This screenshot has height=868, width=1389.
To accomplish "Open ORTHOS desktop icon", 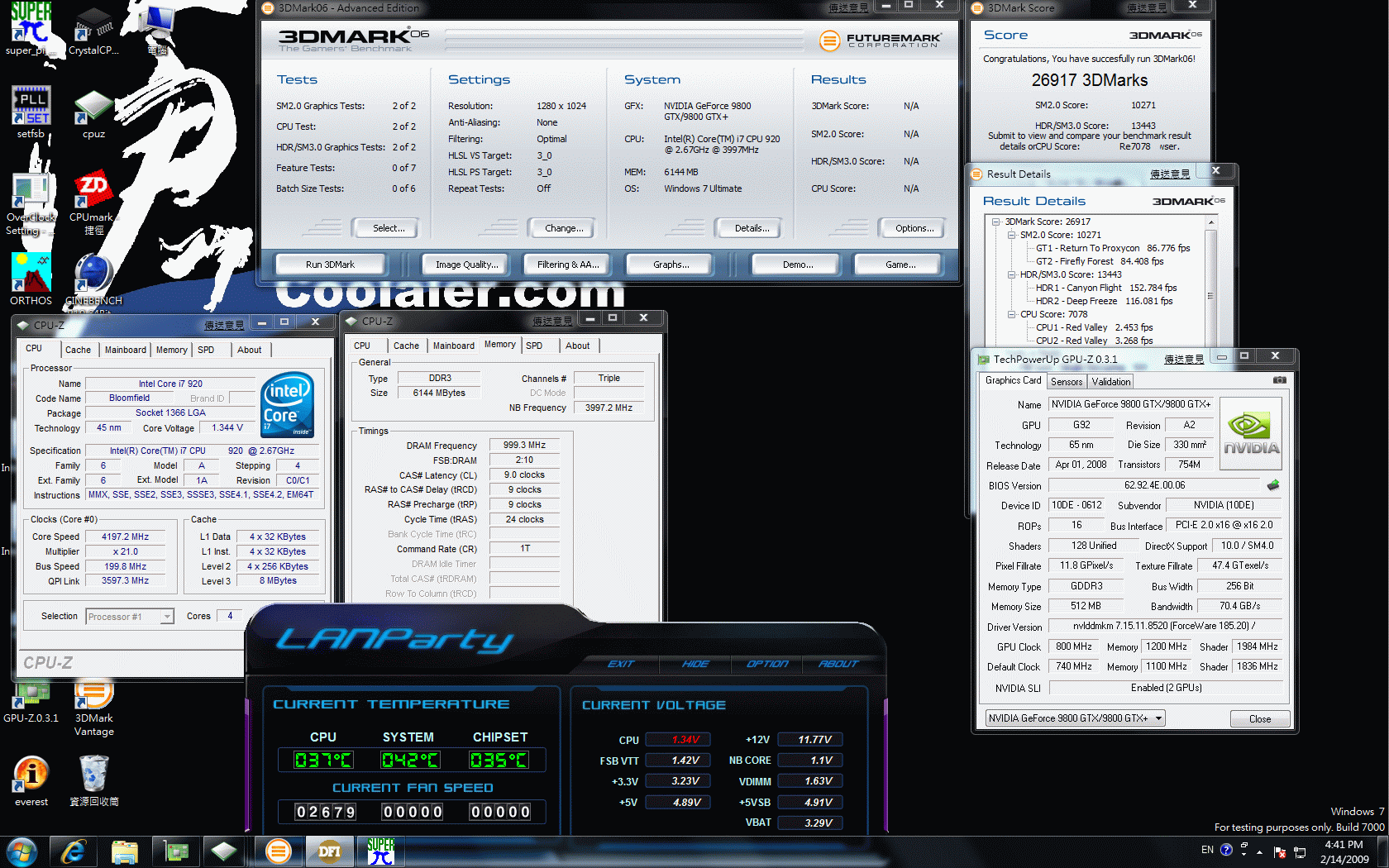I will tap(31, 279).
